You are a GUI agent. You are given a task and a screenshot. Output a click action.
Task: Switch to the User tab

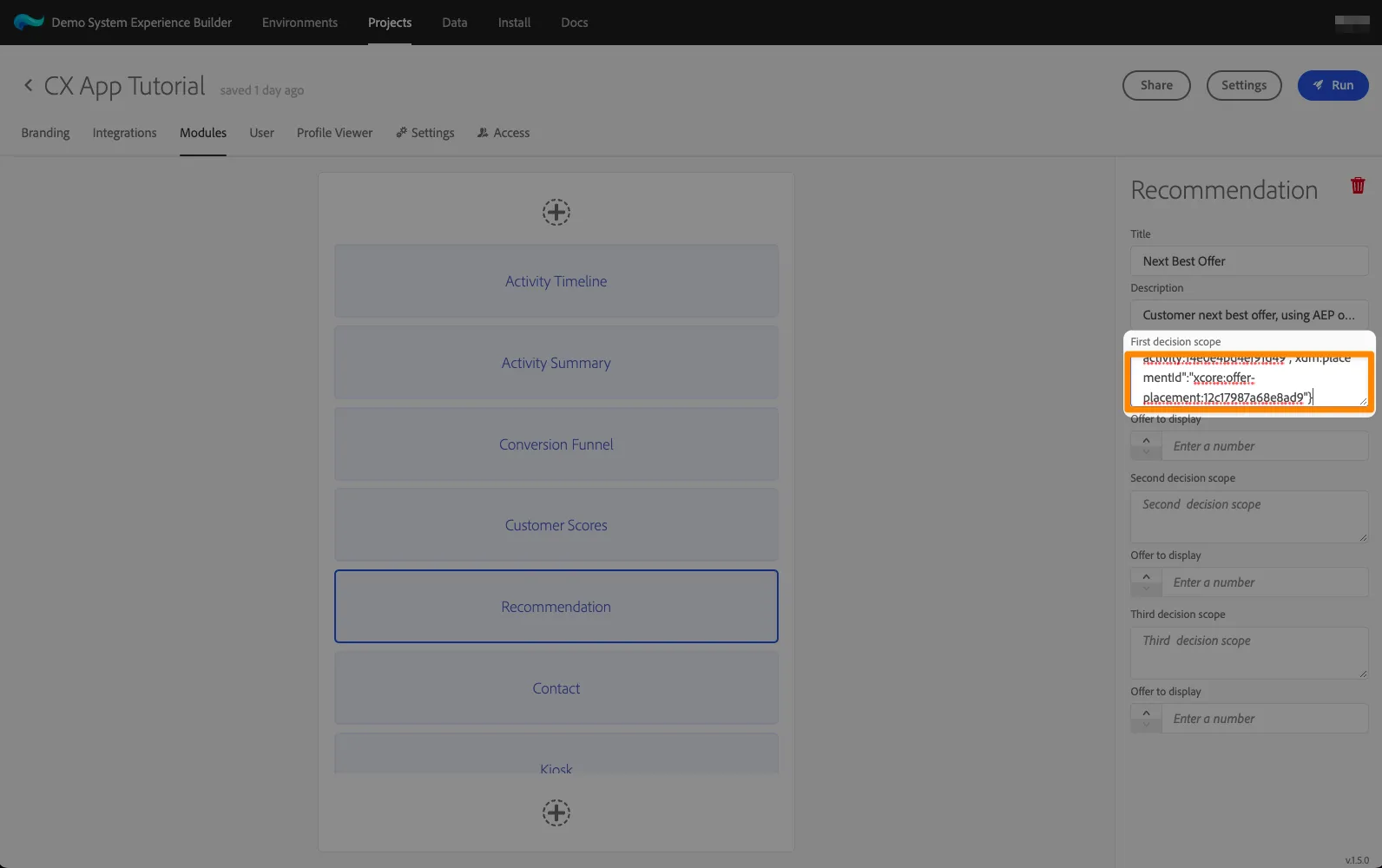[261, 133]
